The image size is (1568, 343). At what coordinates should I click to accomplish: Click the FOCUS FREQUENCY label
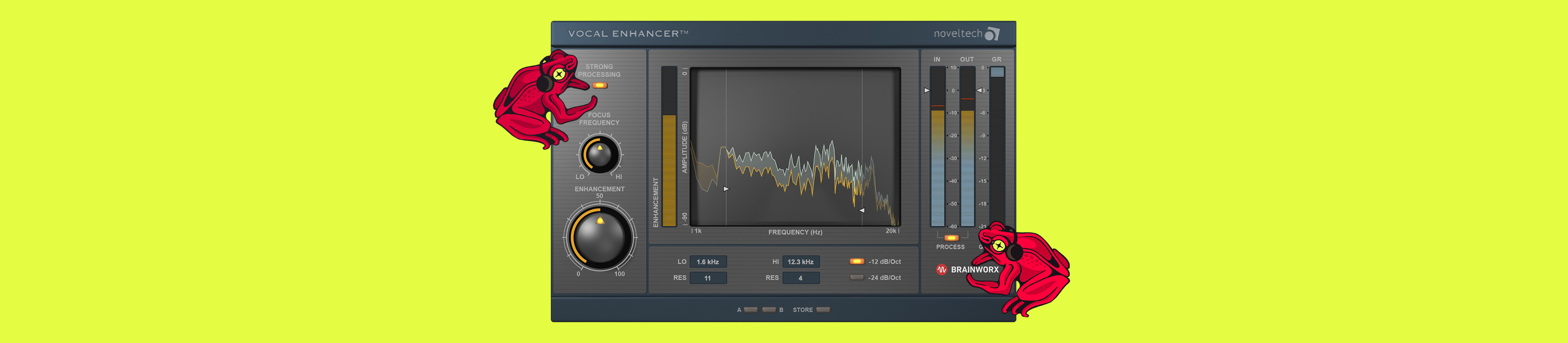pos(599,118)
